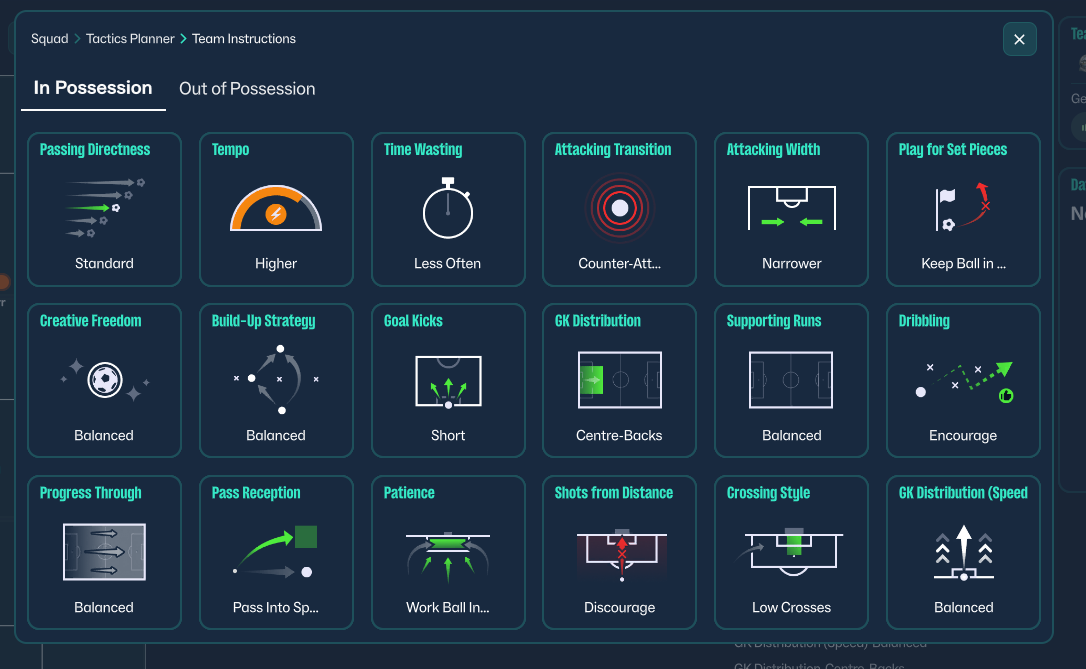Click the Crossing Style goal icon

coord(791,552)
